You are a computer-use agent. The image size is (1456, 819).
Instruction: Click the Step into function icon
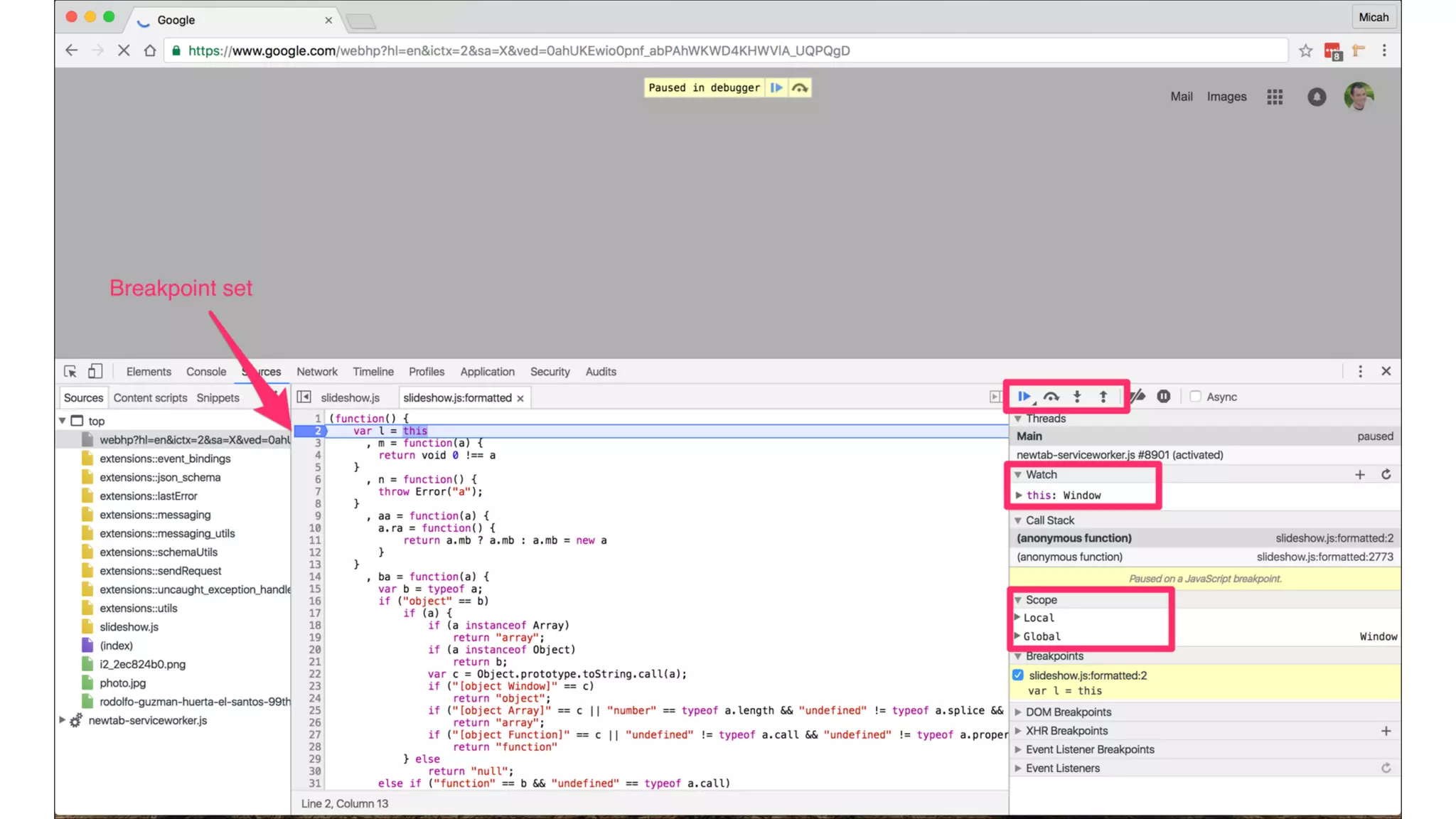(1077, 397)
